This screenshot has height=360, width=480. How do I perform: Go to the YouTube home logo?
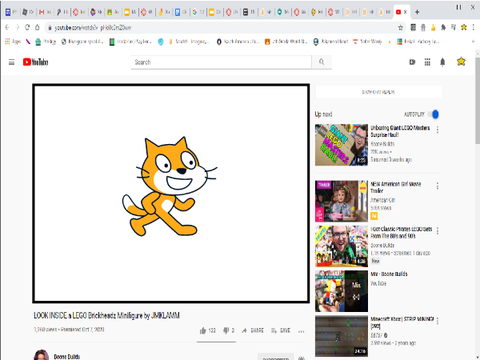[x=35, y=62]
